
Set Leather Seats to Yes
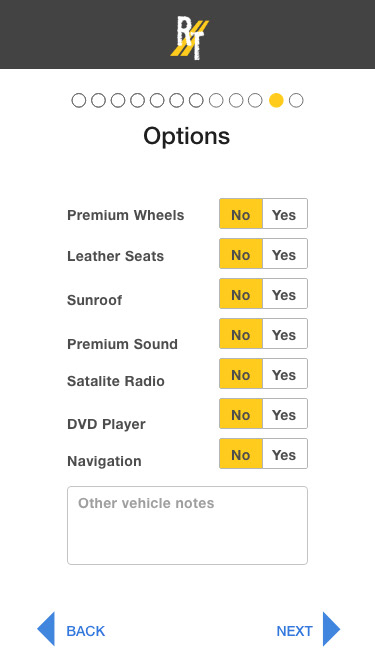coord(285,254)
